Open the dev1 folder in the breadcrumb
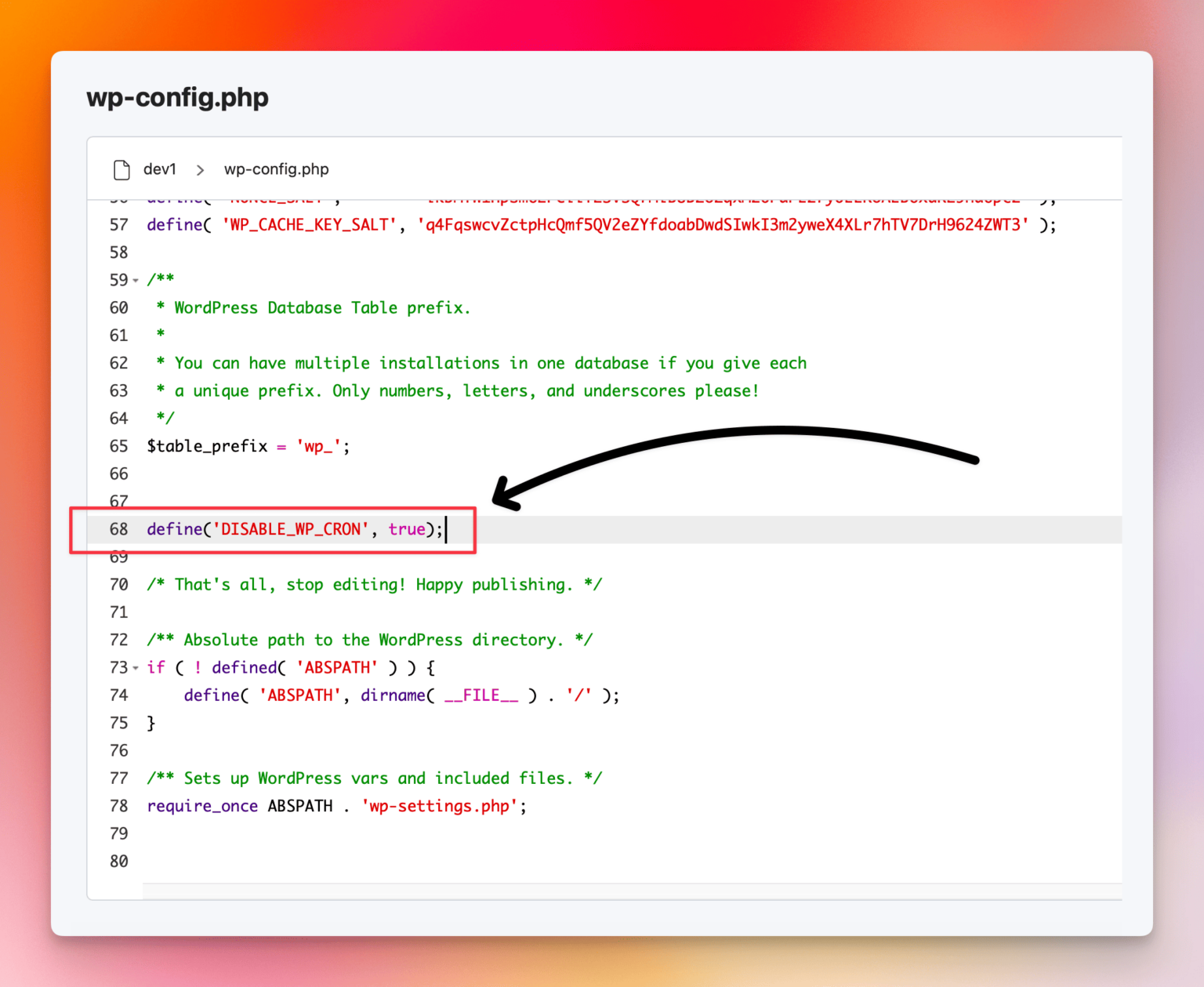The width and height of the screenshot is (1204, 987). pyautogui.click(x=159, y=169)
